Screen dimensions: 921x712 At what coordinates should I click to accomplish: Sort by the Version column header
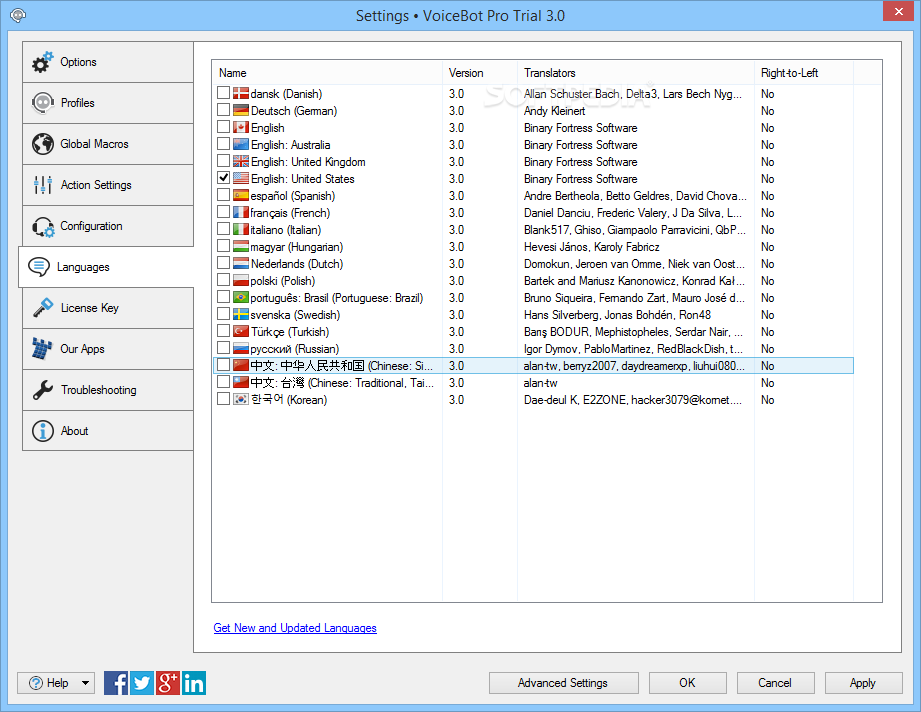coord(480,73)
